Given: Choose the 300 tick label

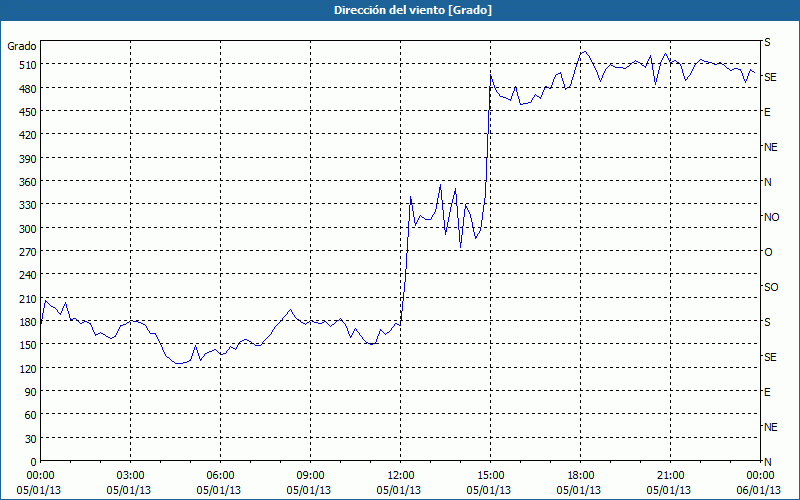Looking at the screenshot, I should pos(29,229).
